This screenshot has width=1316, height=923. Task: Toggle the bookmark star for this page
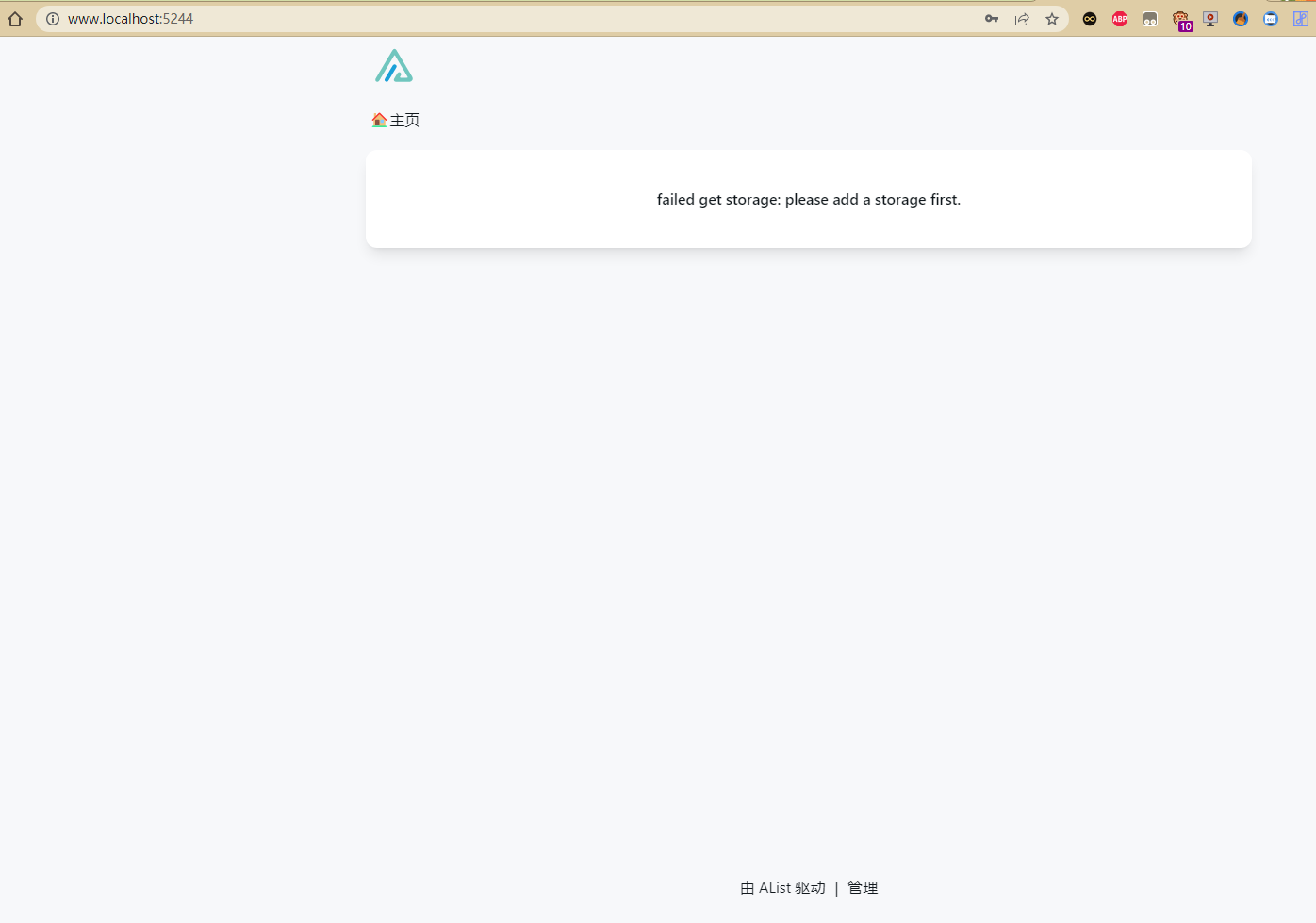point(1051,18)
